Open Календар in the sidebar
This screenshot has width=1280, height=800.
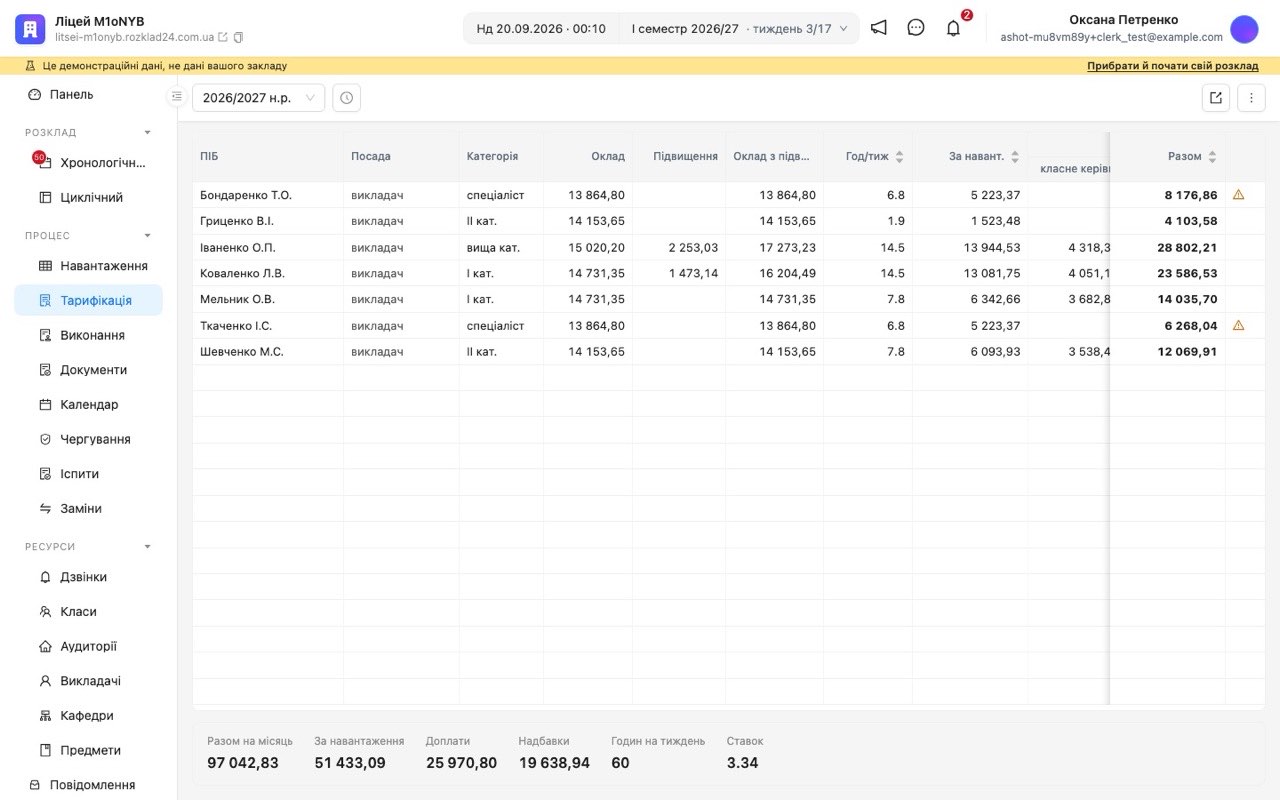pyautogui.click(x=88, y=404)
